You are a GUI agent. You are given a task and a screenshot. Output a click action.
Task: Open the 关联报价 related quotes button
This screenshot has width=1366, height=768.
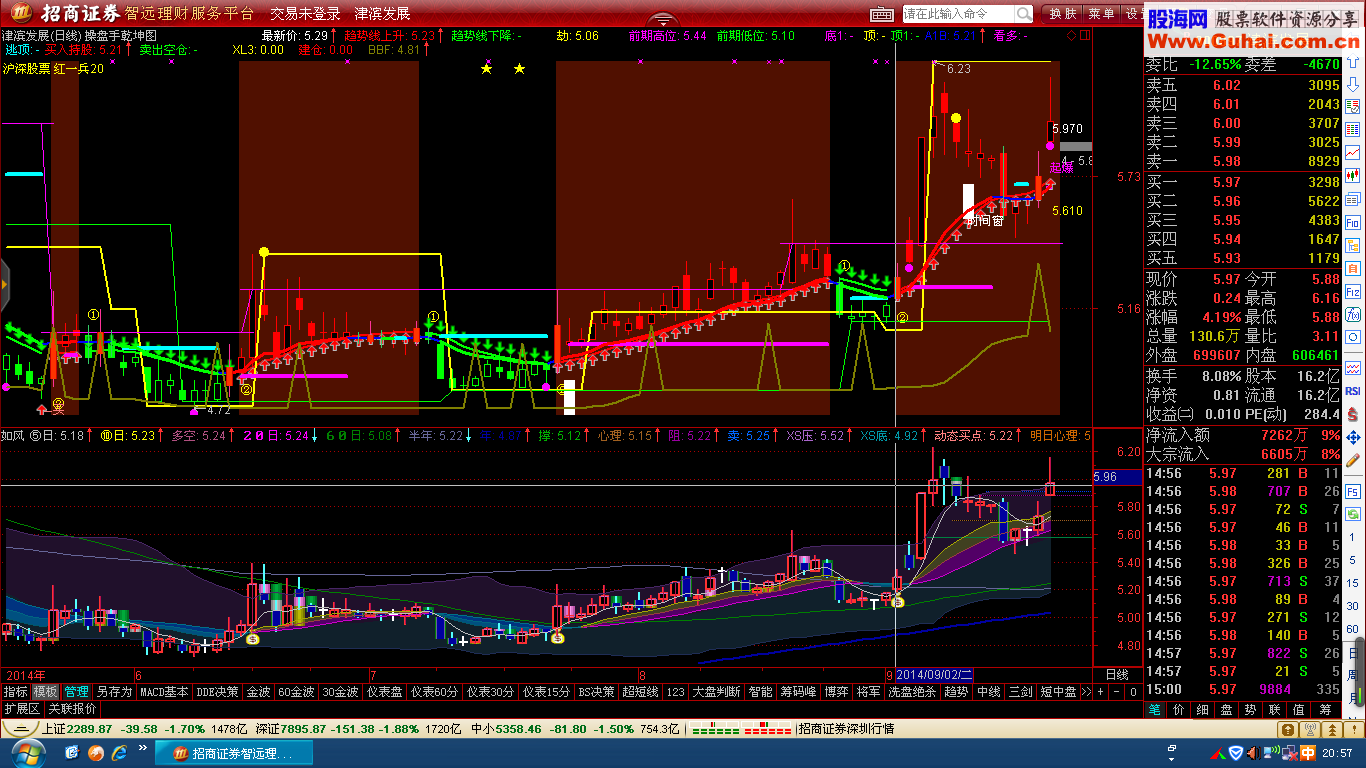click(x=71, y=708)
